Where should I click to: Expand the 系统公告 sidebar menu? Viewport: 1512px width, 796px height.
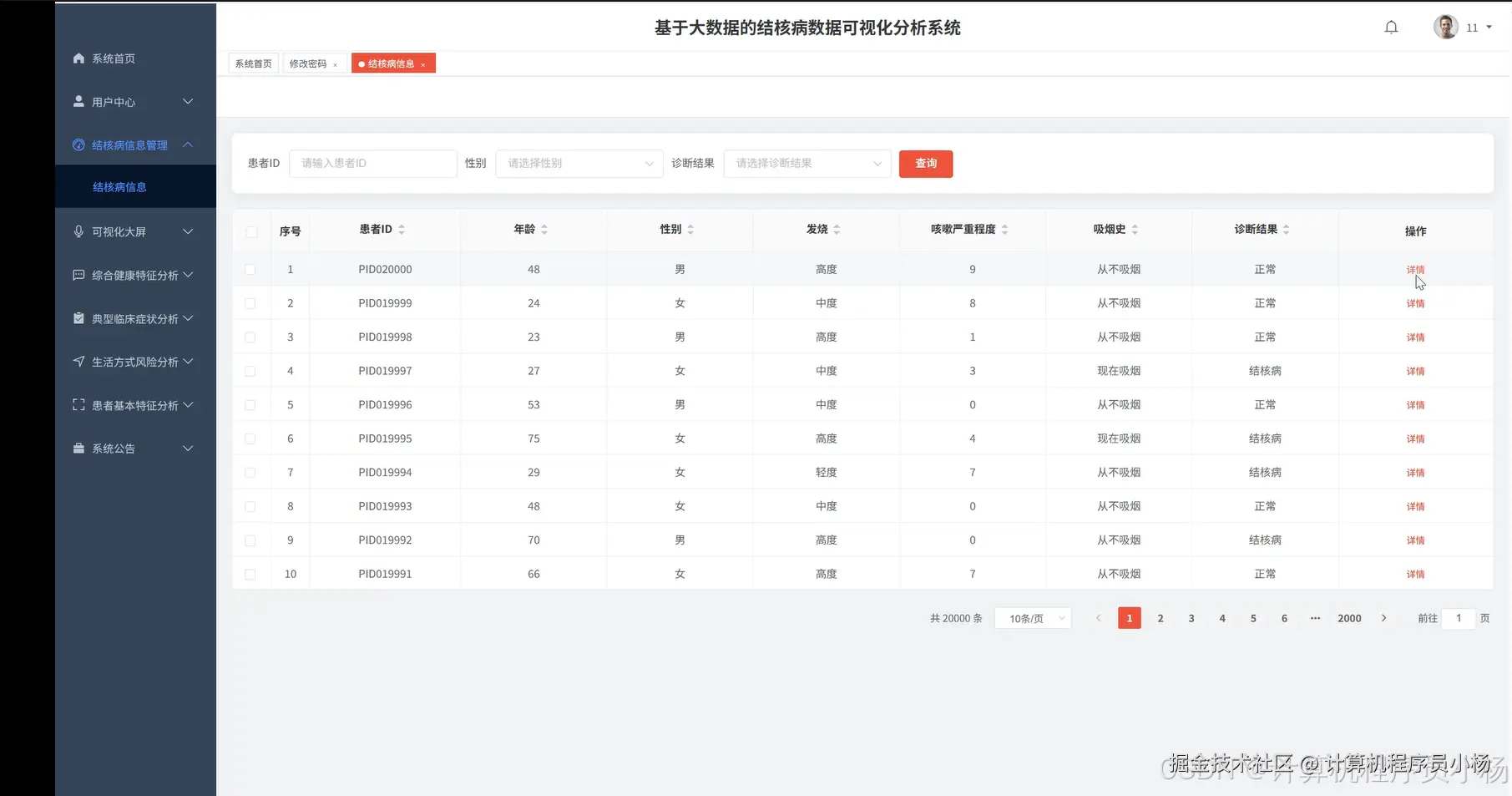[x=188, y=449]
